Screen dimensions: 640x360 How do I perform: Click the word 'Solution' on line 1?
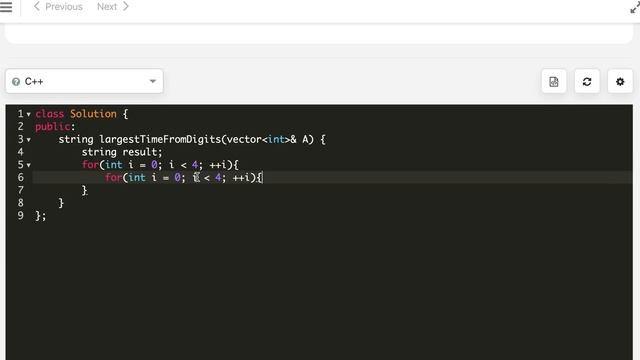93,114
